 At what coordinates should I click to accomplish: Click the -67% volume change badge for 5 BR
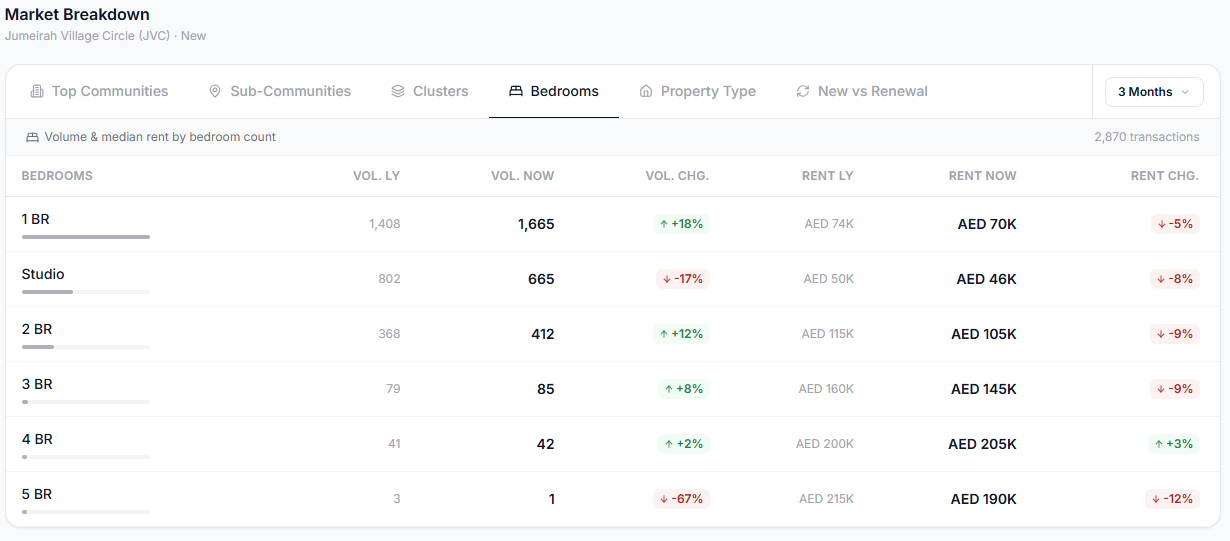pyautogui.click(x=681, y=499)
